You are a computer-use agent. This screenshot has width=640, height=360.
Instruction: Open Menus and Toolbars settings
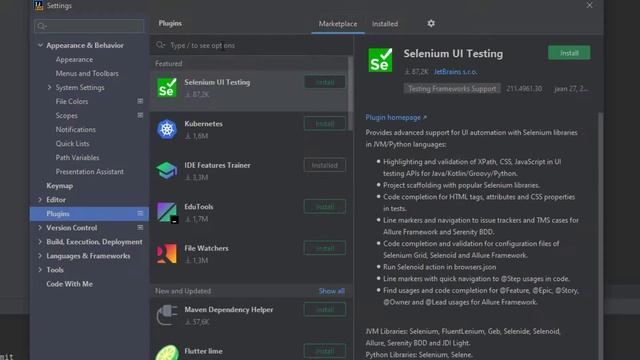tap(87, 73)
